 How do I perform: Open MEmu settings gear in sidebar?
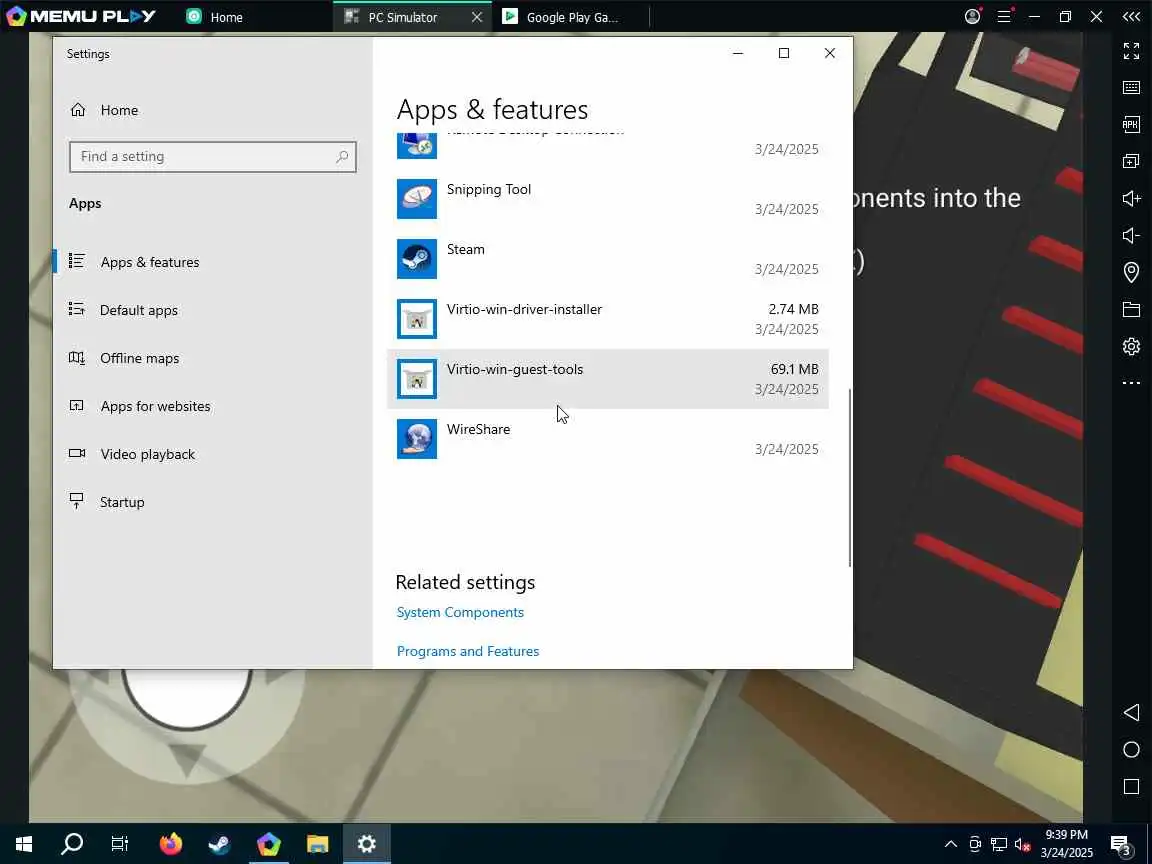(1131, 346)
